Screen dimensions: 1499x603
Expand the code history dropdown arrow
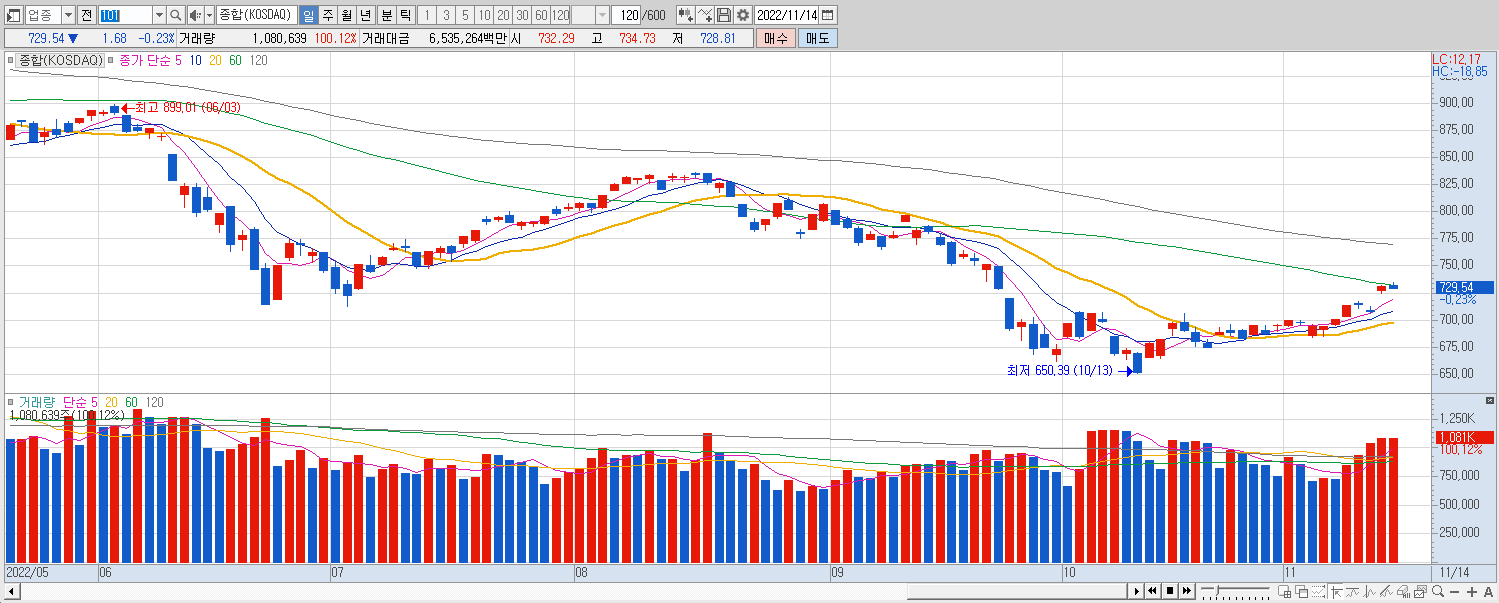coord(159,15)
